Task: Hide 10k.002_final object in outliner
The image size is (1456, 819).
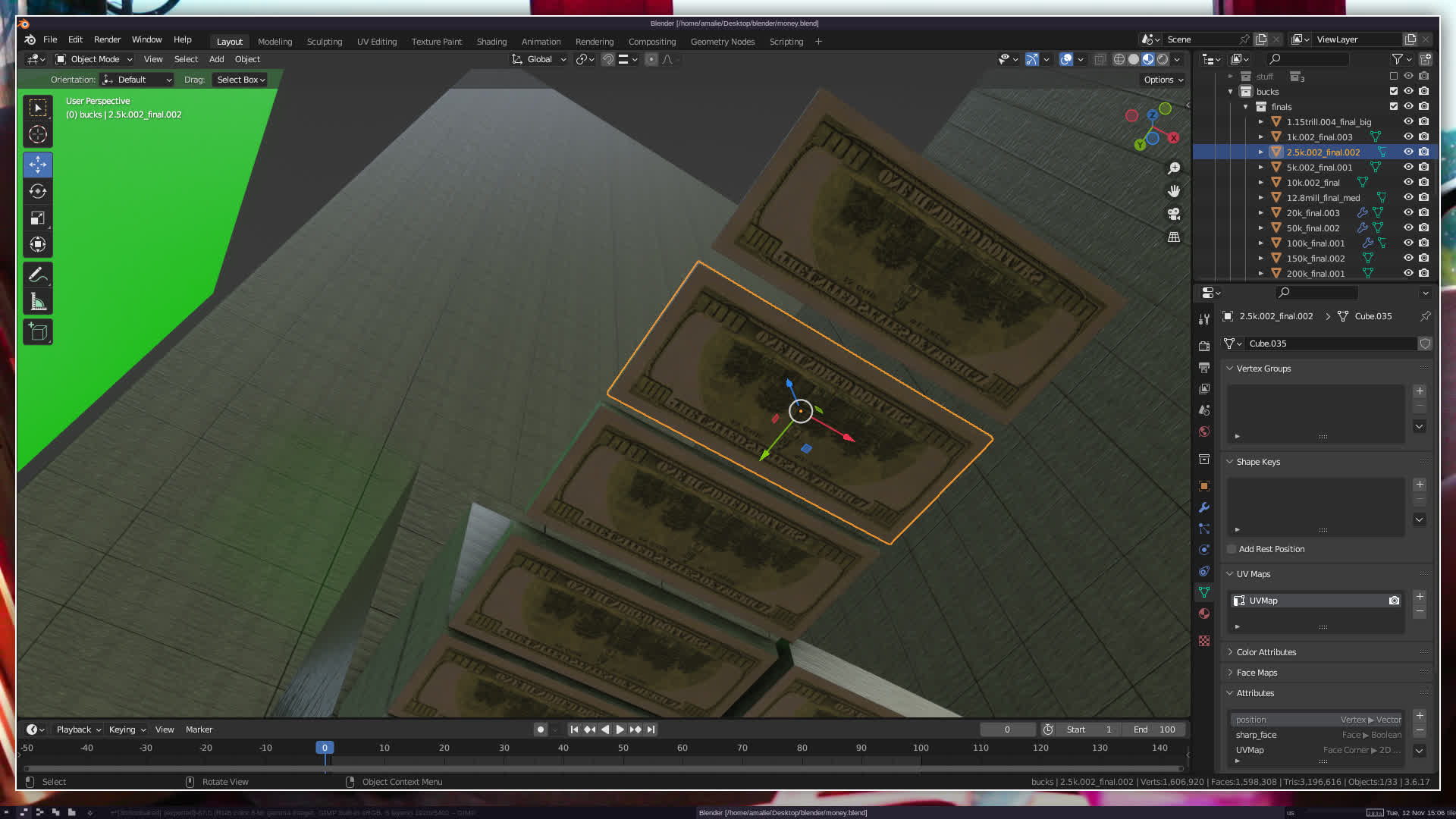Action: (1408, 182)
